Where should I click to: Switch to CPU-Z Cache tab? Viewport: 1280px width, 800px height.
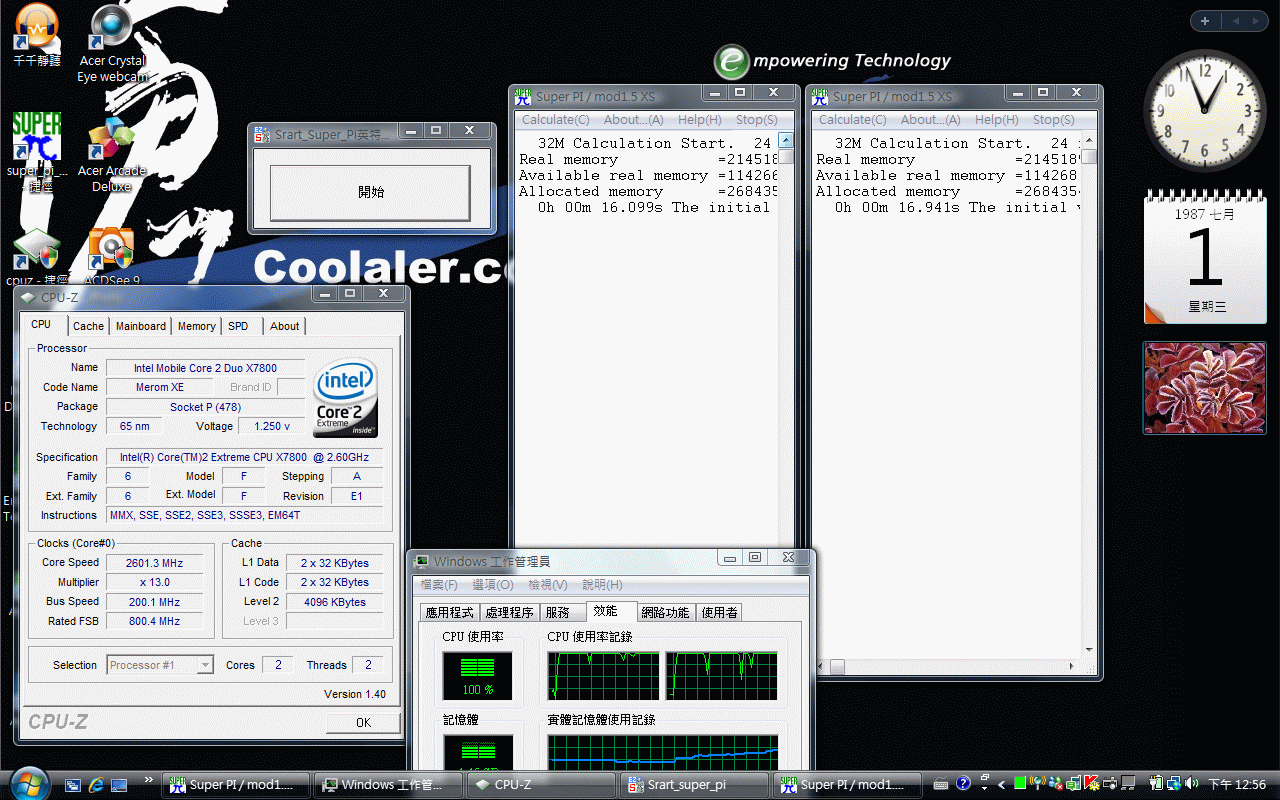tap(88, 326)
